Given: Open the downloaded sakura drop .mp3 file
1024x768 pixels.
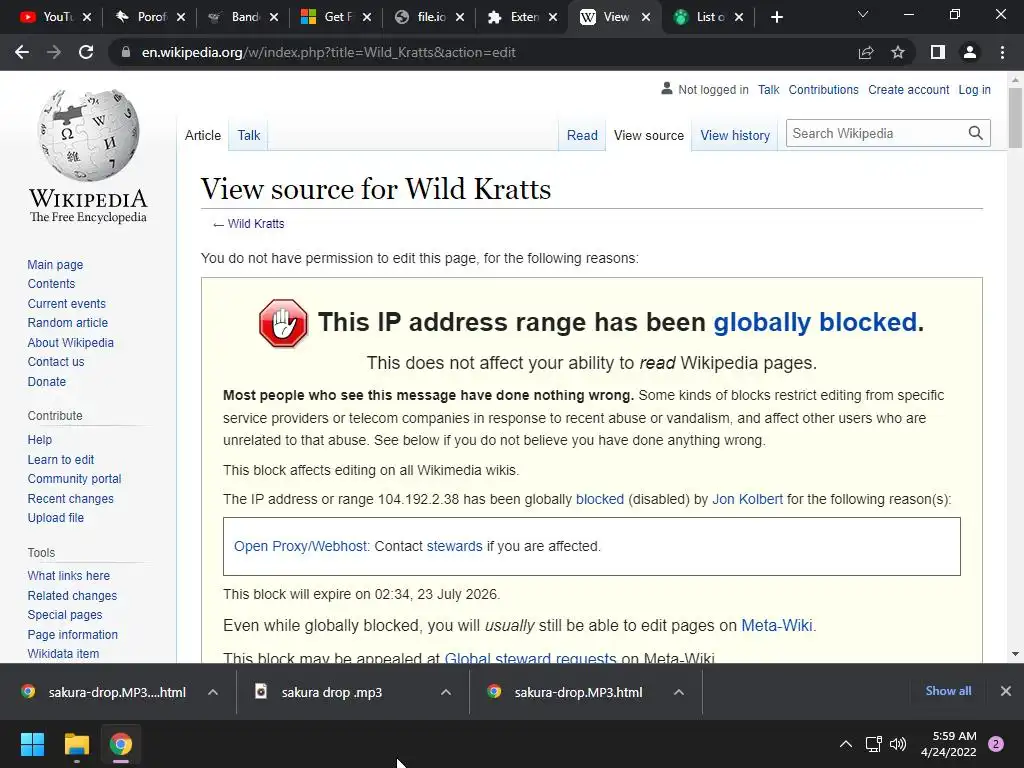Looking at the screenshot, I should 331,692.
